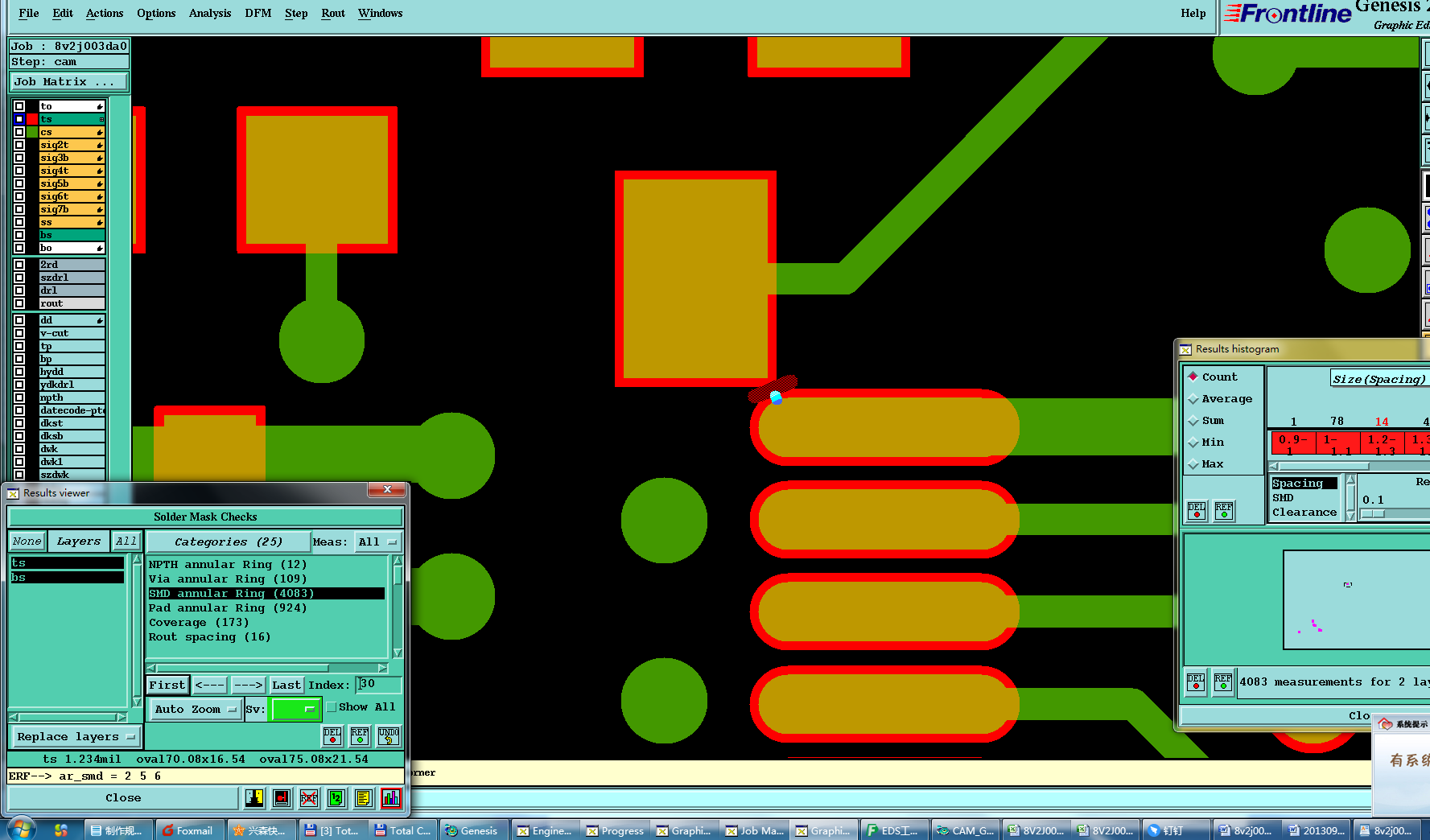Click Close button in Results viewer
The width and height of the screenshot is (1430, 840).
123,798
